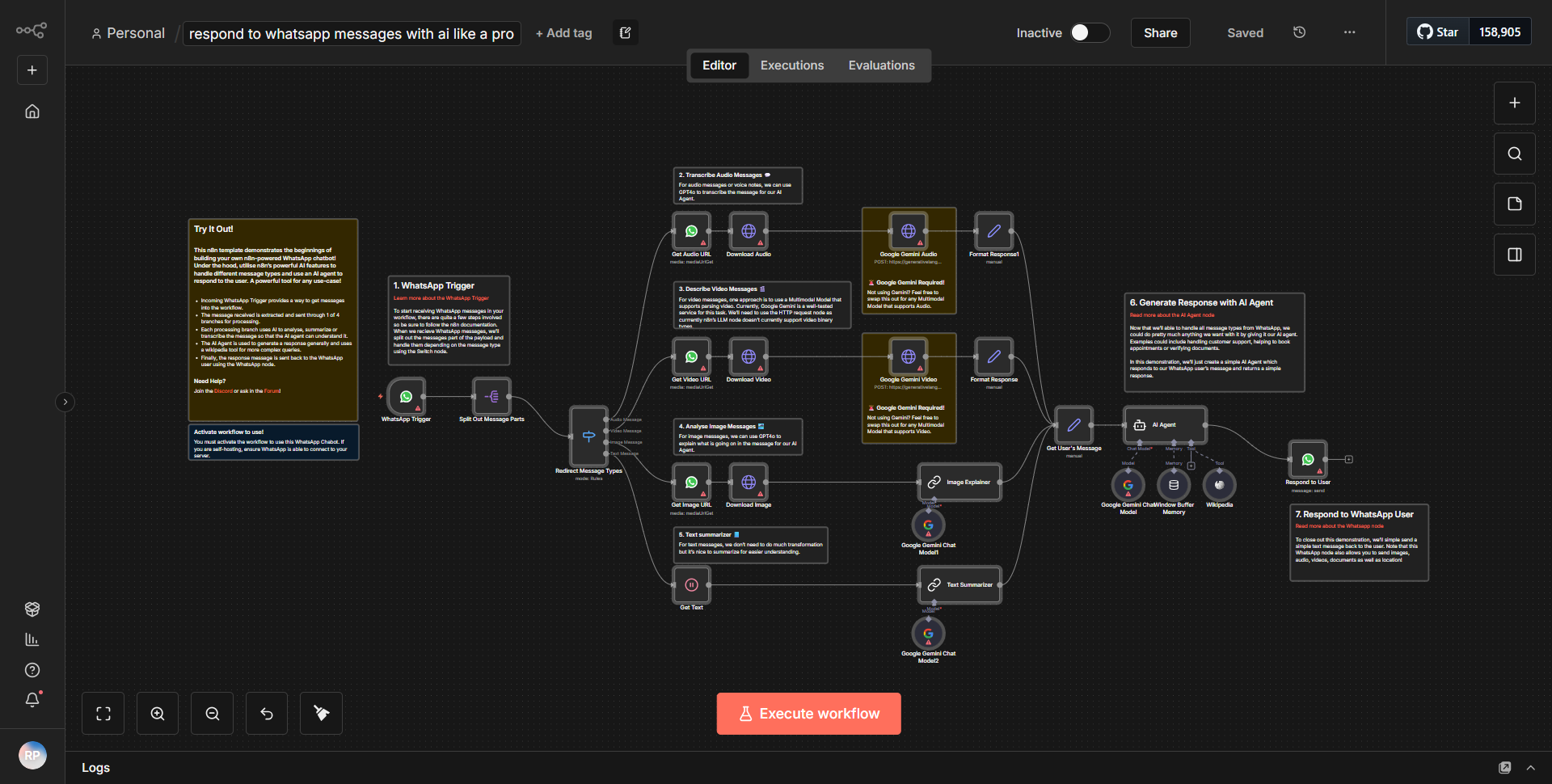1552x784 pixels.
Task: Click the Share button
Action: pyautogui.click(x=1160, y=32)
